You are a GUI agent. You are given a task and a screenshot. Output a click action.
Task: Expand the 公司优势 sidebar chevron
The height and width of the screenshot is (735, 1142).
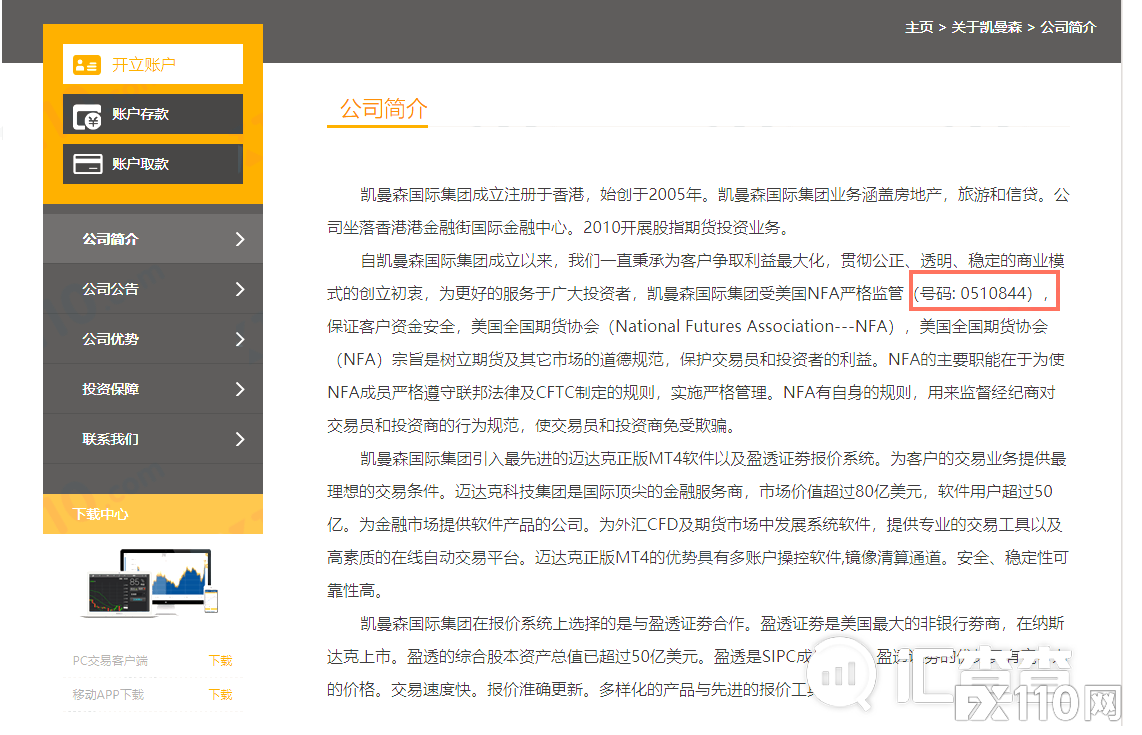[x=238, y=338]
